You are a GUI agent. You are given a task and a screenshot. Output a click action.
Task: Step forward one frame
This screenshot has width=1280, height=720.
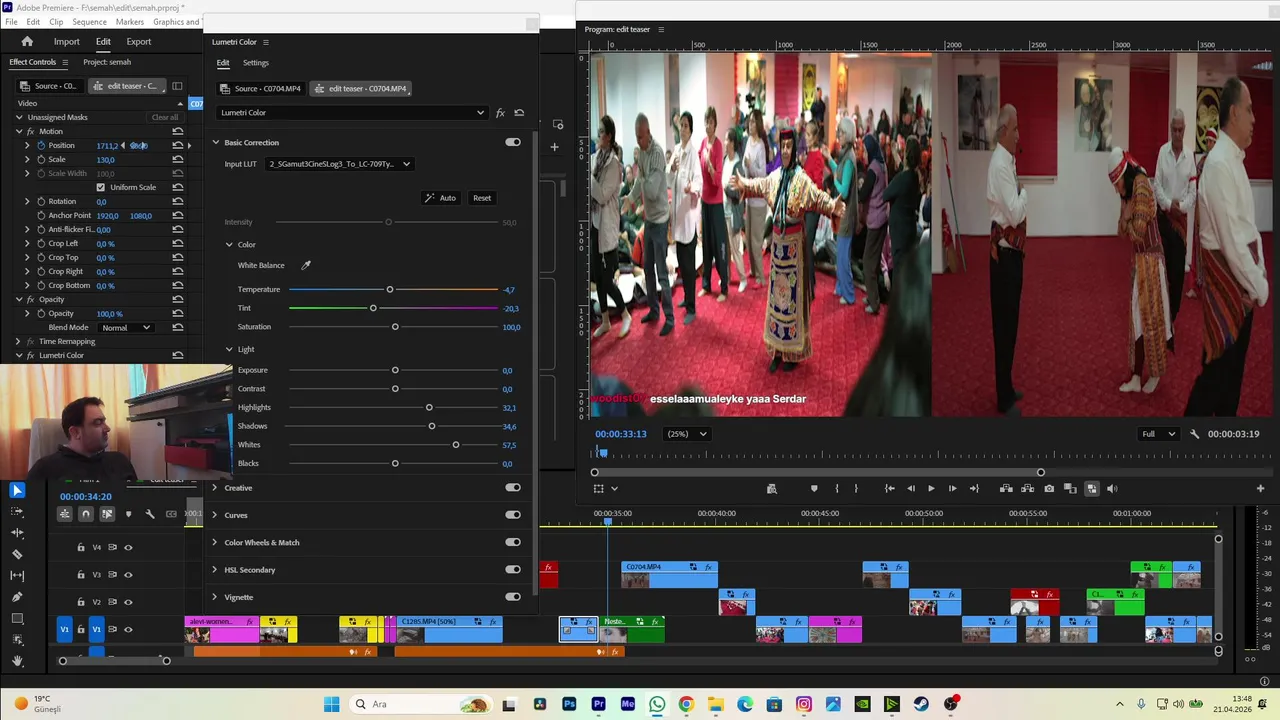pyautogui.click(x=952, y=489)
